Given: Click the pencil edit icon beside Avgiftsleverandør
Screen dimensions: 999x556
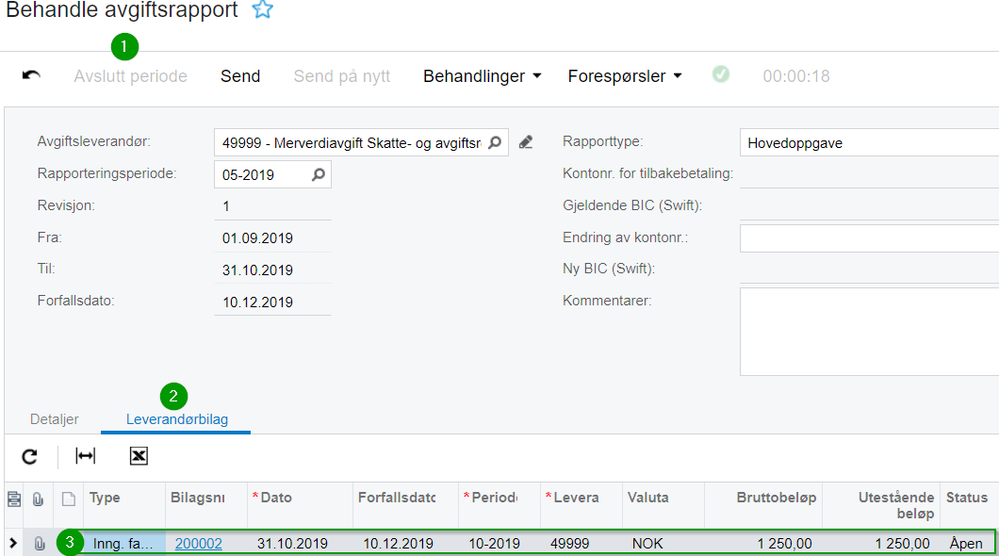Looking at the screenshot, I should [526, 142].
